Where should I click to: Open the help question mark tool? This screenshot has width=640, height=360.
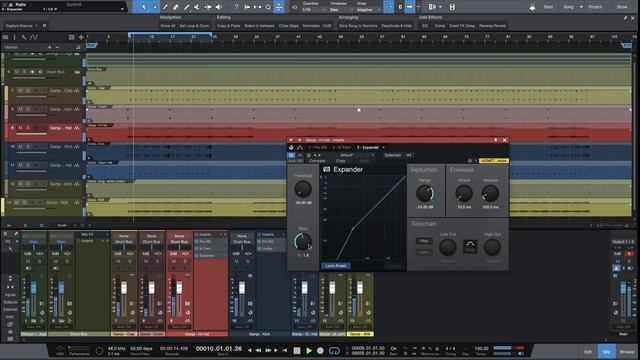236,7
